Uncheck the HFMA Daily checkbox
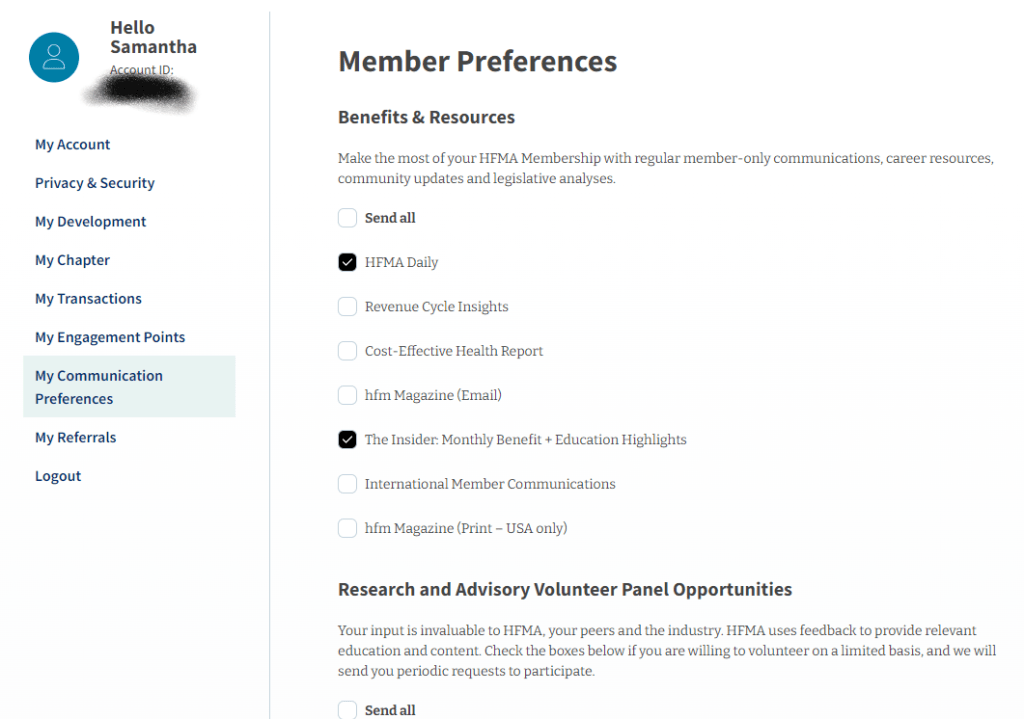This screenshot has height=719, width=1024. coord(347,262)
